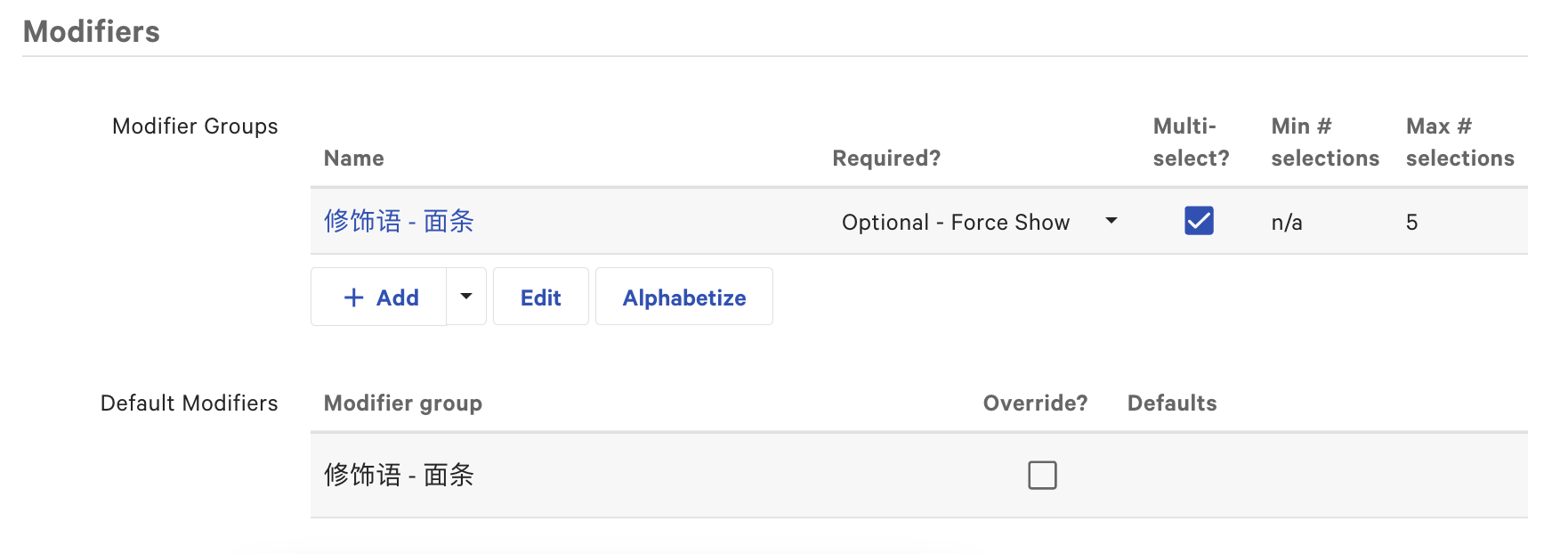Click the Edit button

click(540, 297)
